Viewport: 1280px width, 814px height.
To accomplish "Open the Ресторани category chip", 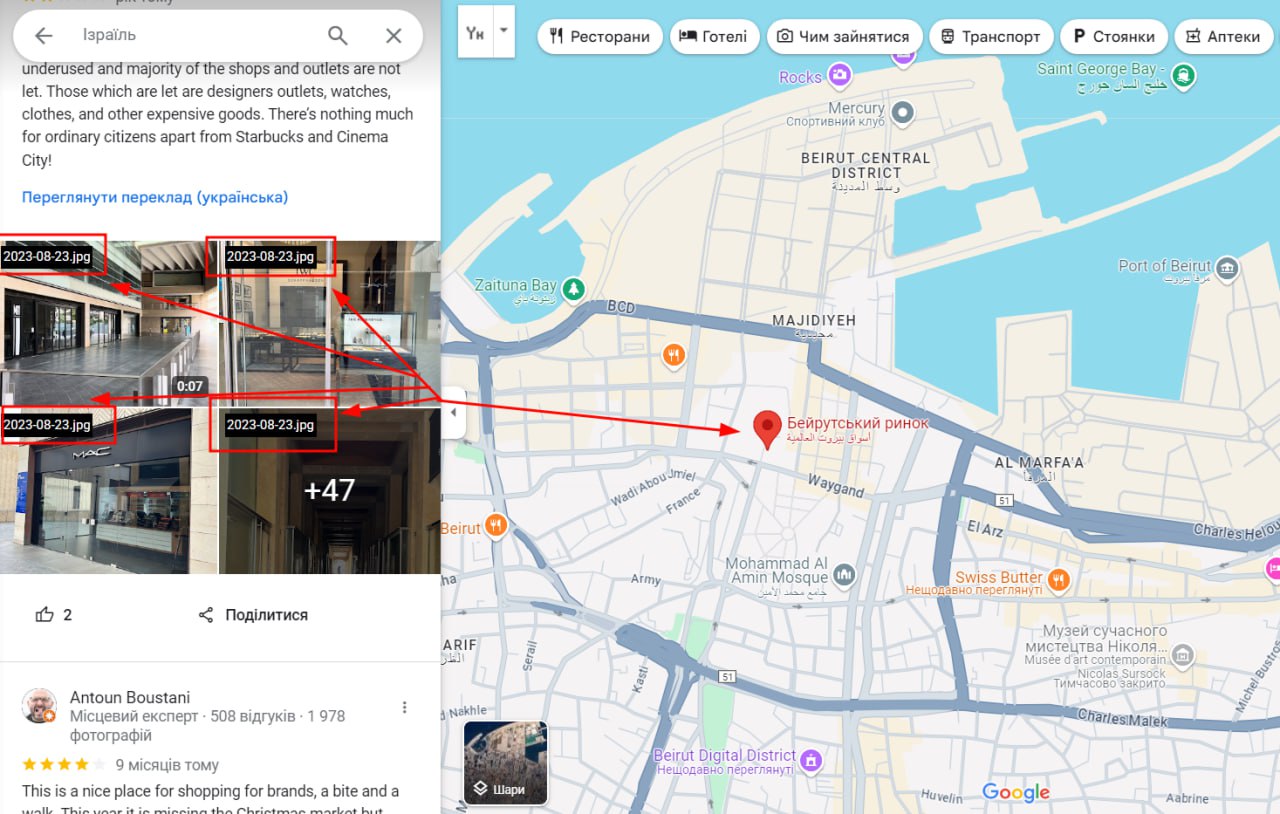I will coord(600,36).
